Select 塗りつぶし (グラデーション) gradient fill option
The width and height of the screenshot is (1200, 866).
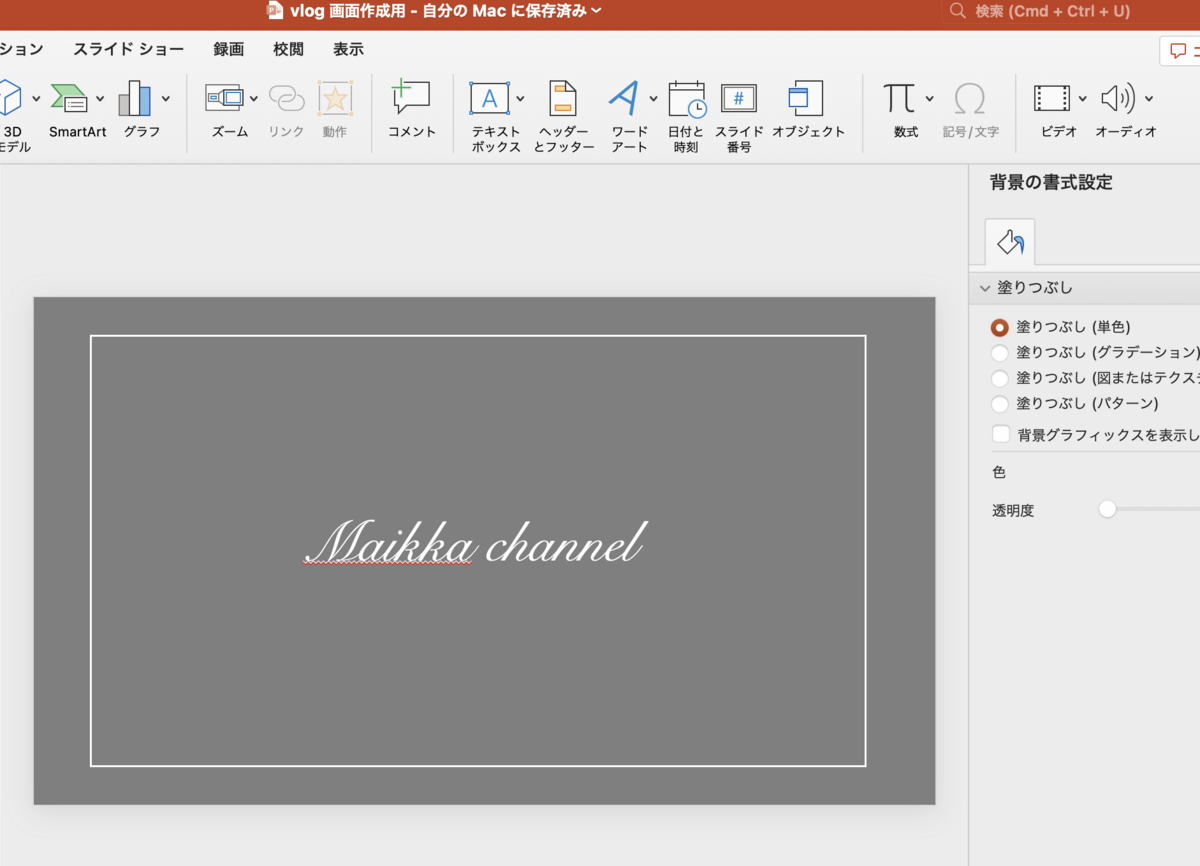pyautogui.click(x=1000, y=353)
